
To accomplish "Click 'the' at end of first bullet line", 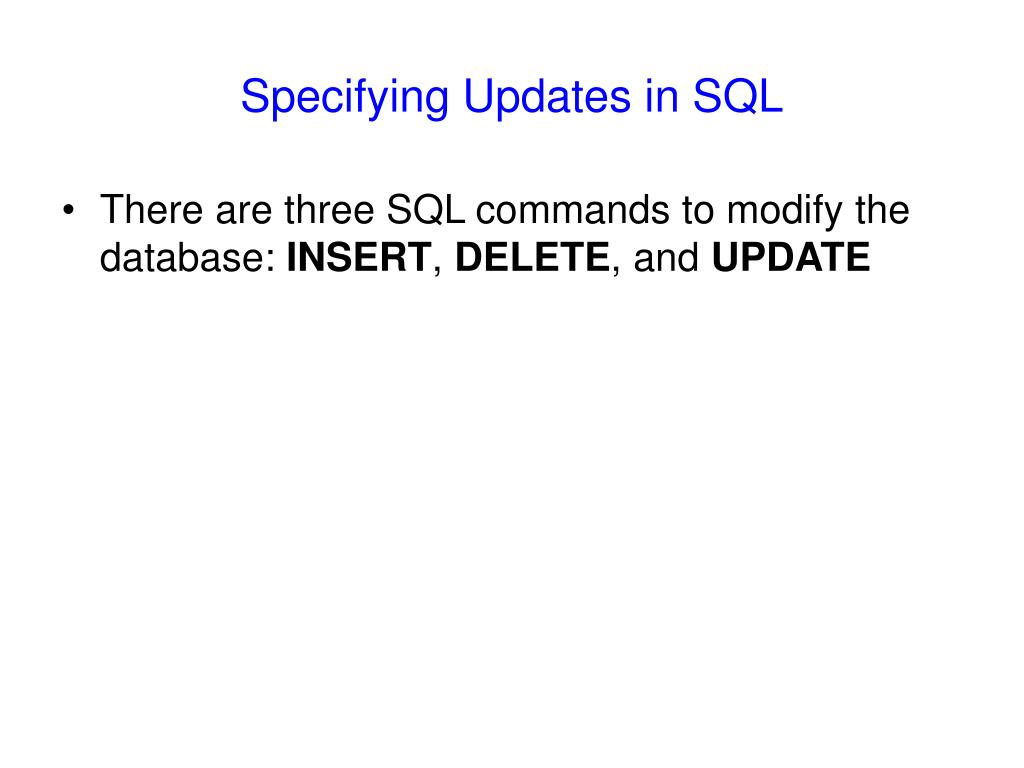I will coord(882,210).
